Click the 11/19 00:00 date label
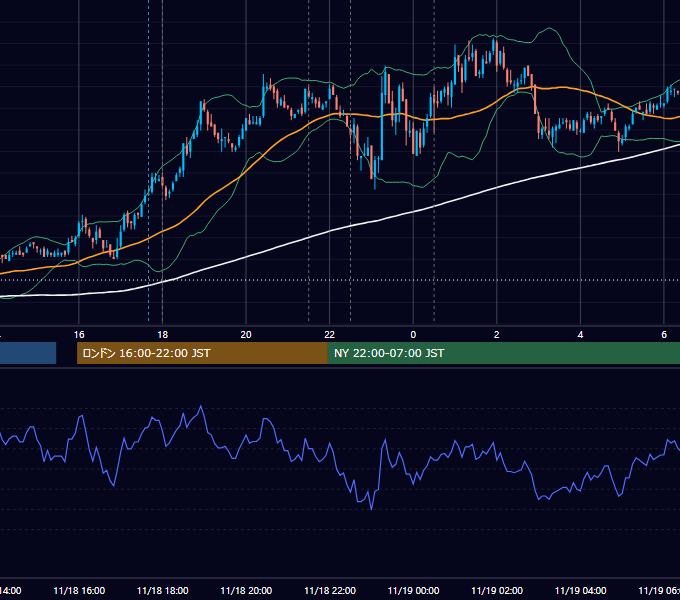Image resolution: width=680 pixels, height=600 pixels. [x=413, y=591]
